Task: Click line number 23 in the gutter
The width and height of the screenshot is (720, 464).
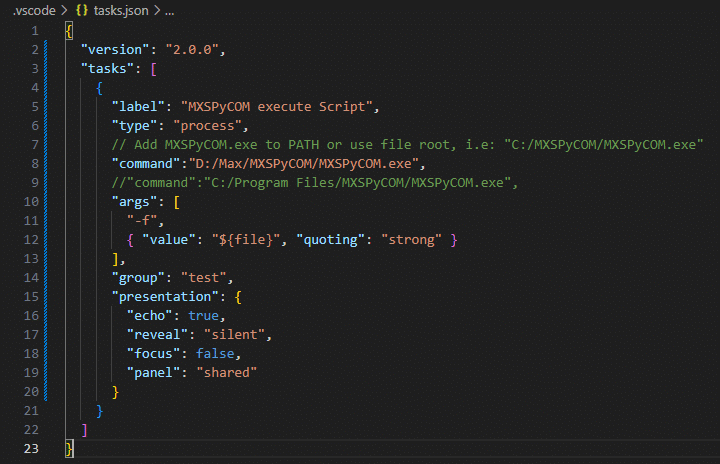Action: (x=31, y=448)
